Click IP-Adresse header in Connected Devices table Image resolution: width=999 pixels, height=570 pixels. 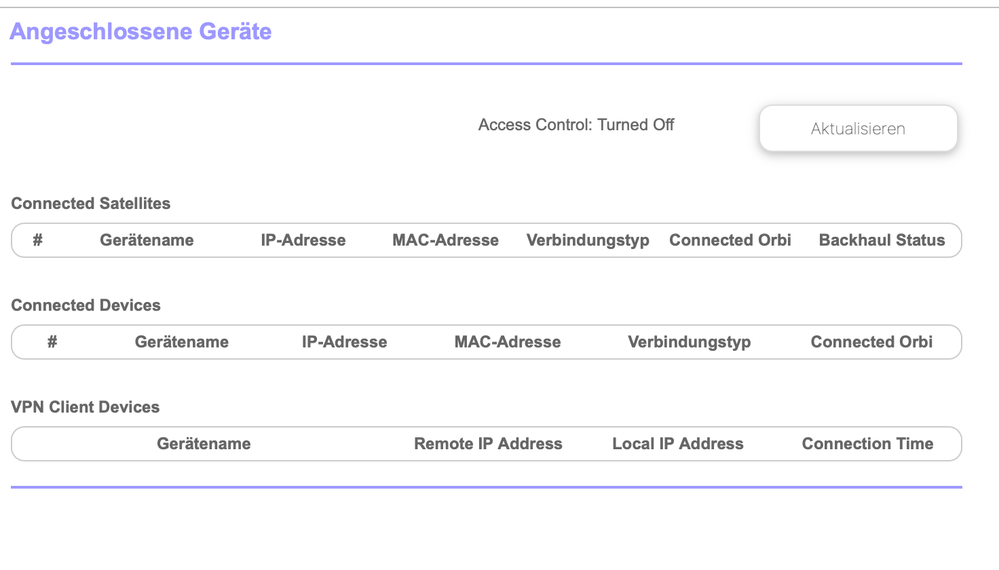pyautogui.click(x=344, y=342)
